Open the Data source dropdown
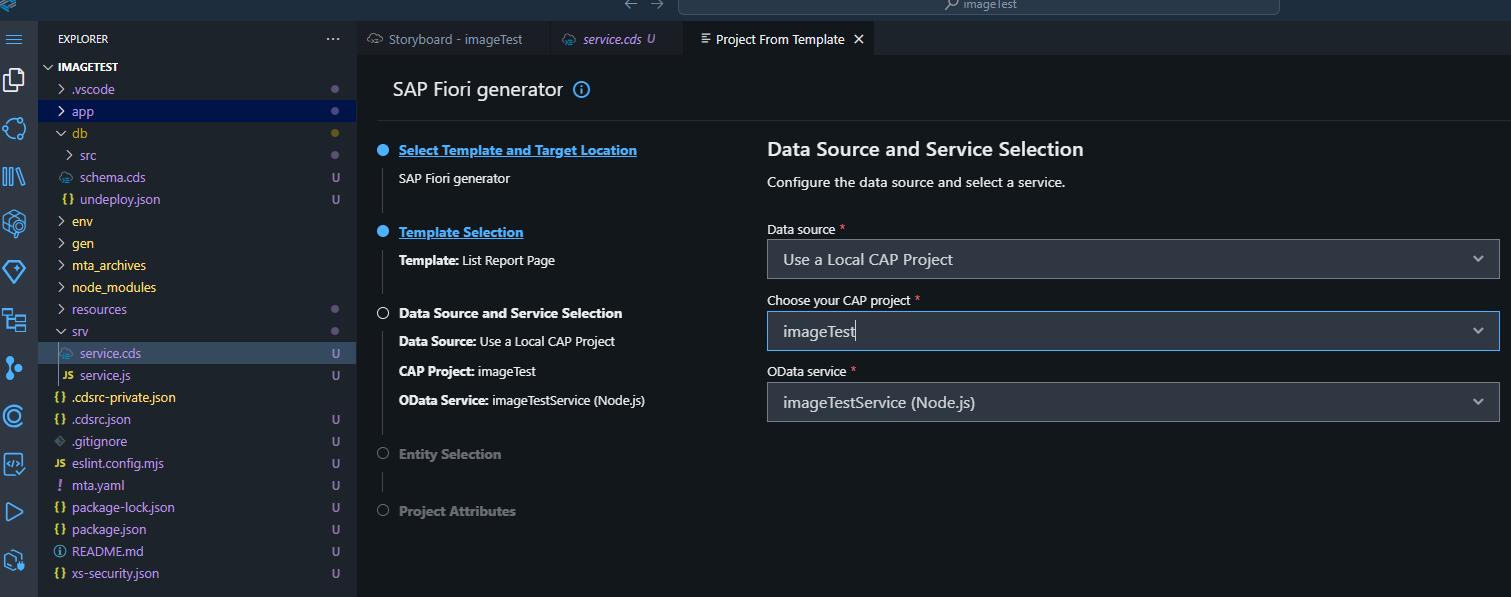1511x597 pixels. [x=1133, y=259]
